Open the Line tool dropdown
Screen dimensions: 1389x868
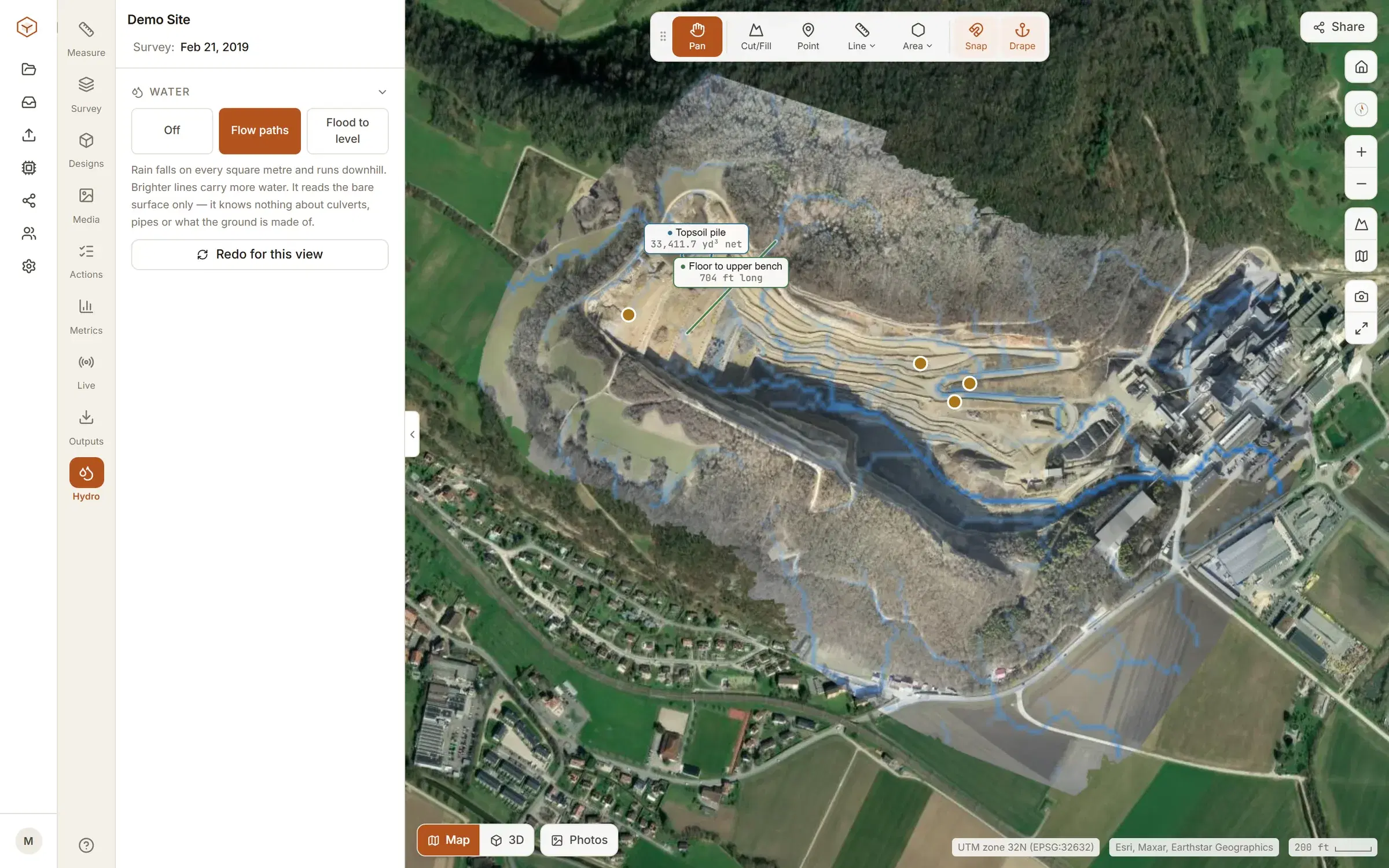(x=861, y=36)
